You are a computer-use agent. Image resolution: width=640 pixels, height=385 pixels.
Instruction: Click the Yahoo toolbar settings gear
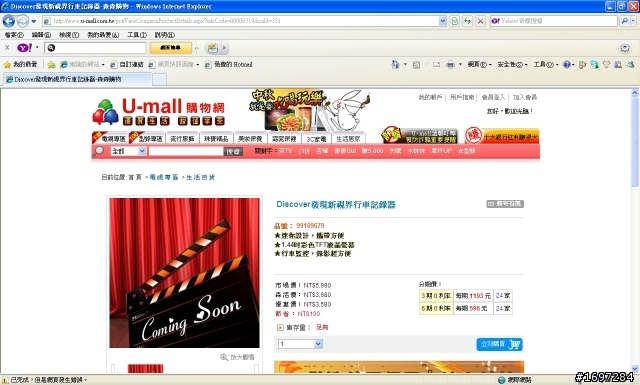(x=625, y=48)
